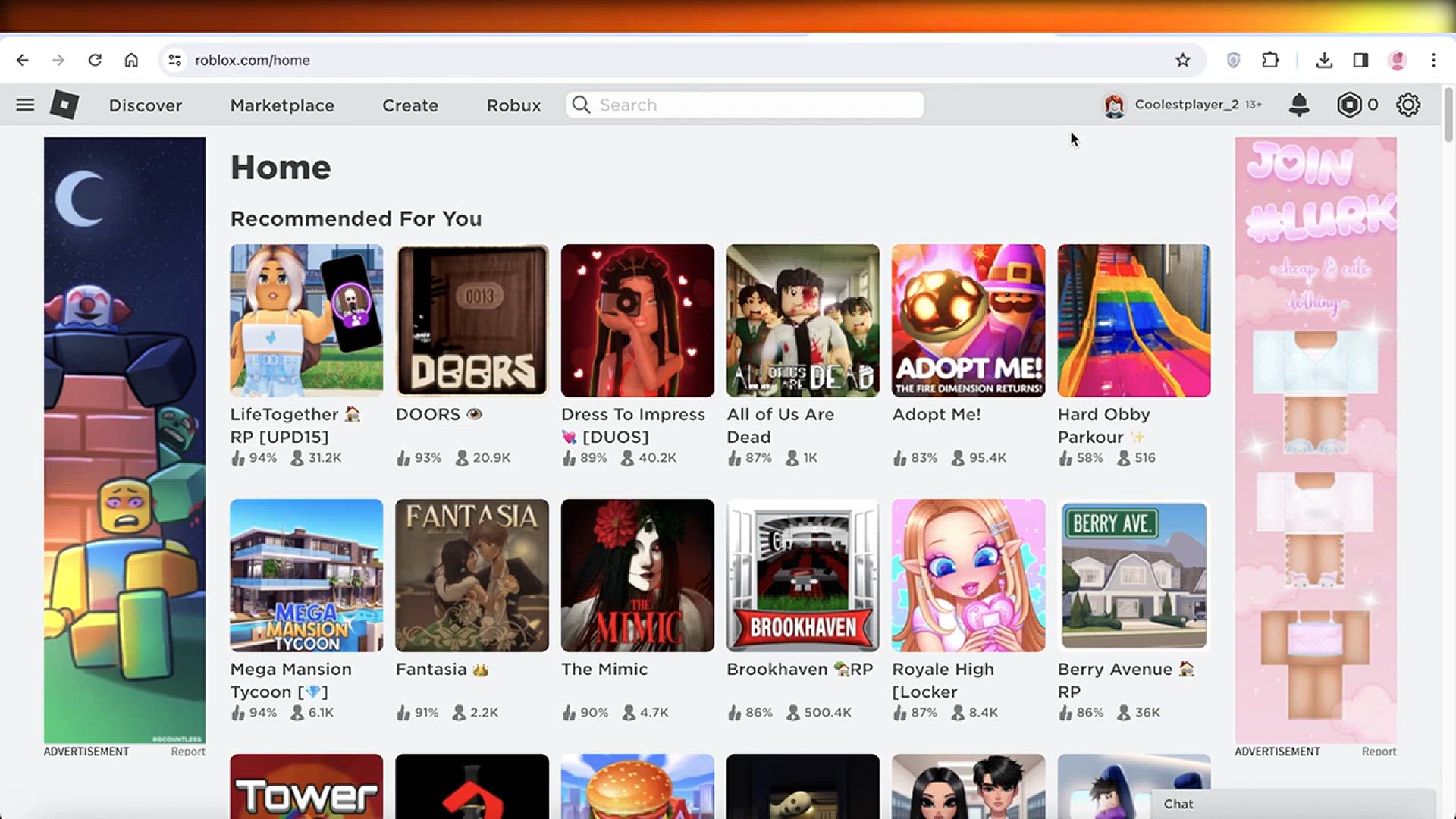Show browser downloads
The height and width of the screenshot is (819, 1456).
click(1324, 60)
